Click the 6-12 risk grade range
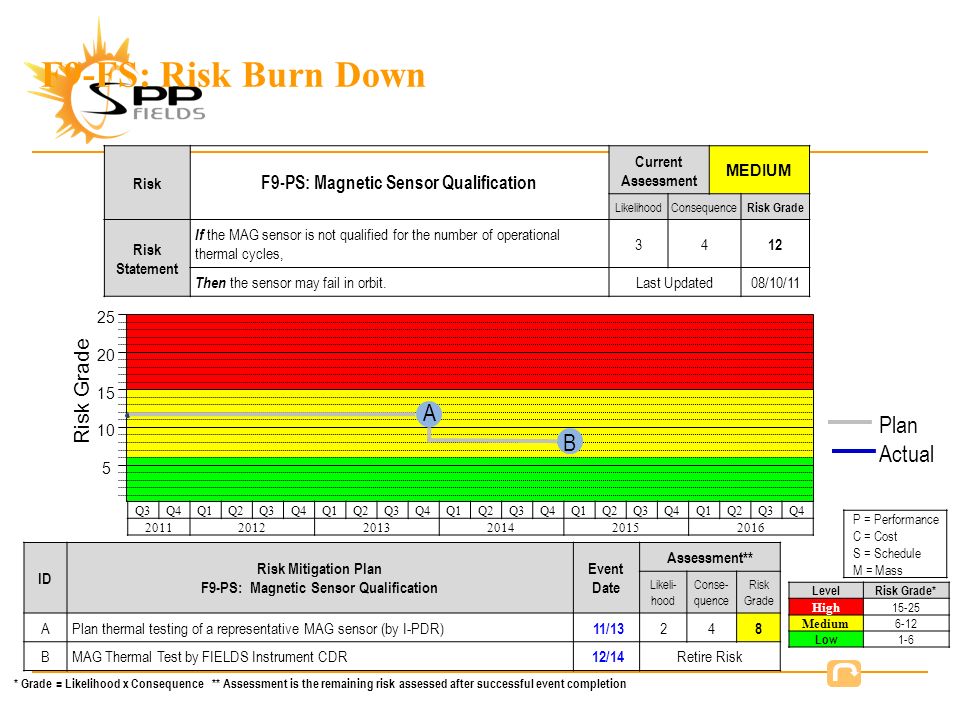This screenshot has height=720, width=960. (906, 623)
